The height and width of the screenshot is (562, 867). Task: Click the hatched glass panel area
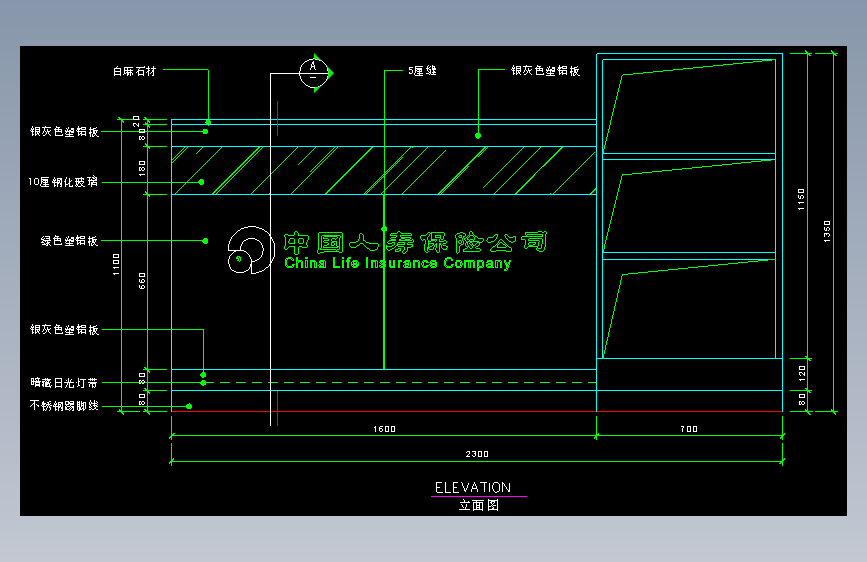[x=384, y=170]
